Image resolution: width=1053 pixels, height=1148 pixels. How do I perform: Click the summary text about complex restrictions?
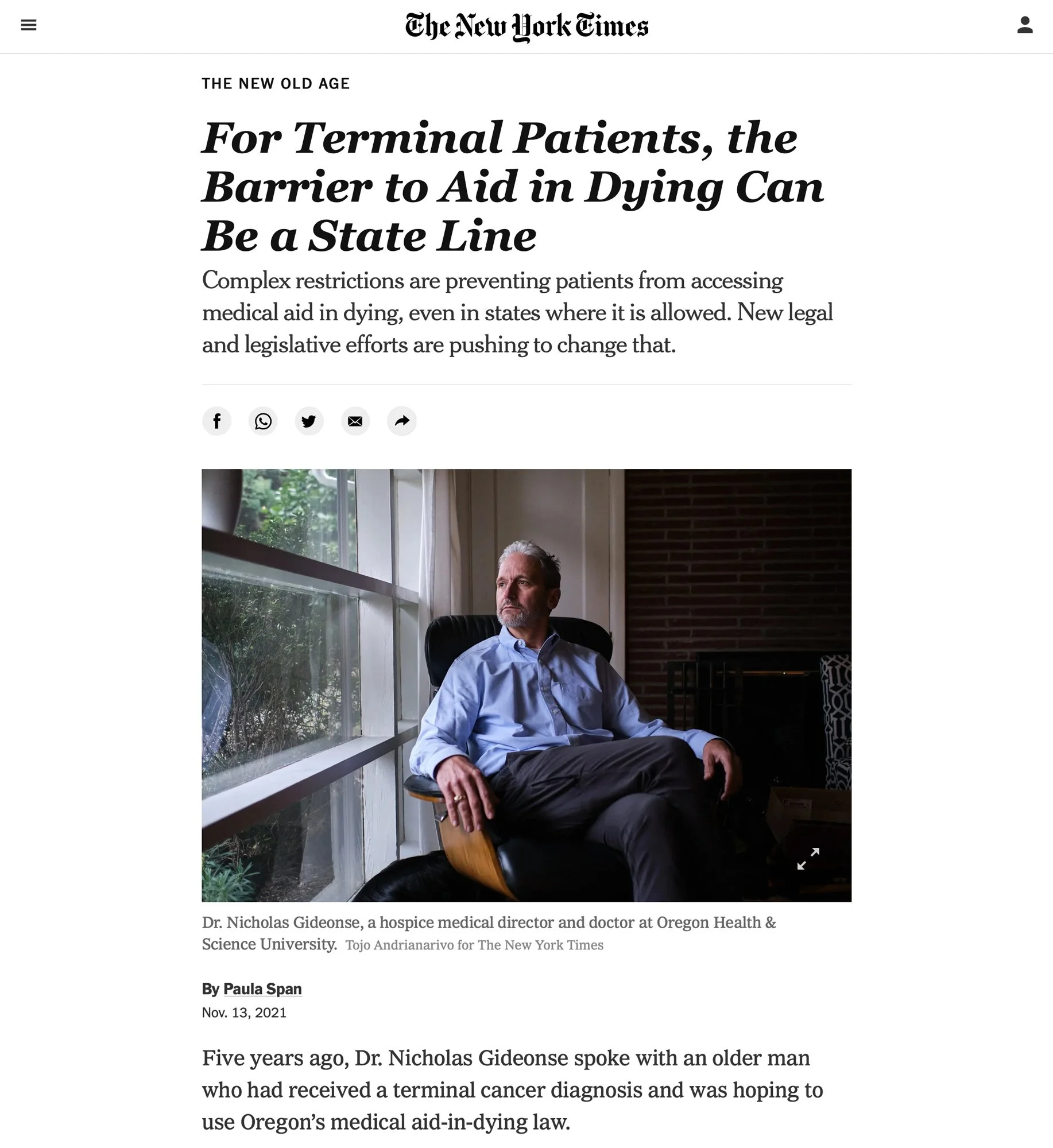coord(517,313)
